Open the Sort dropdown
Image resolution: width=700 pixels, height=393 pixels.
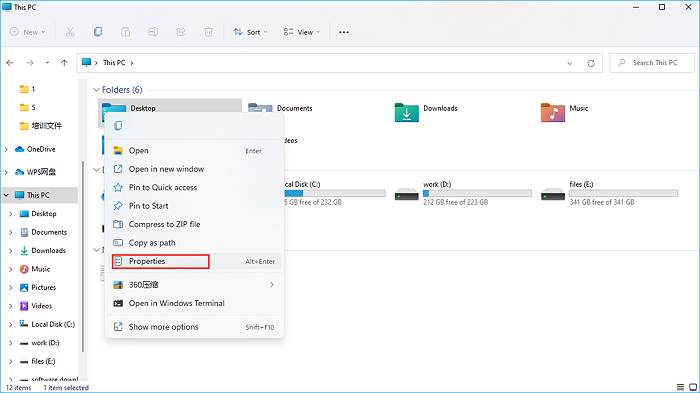tap(250, 32)
